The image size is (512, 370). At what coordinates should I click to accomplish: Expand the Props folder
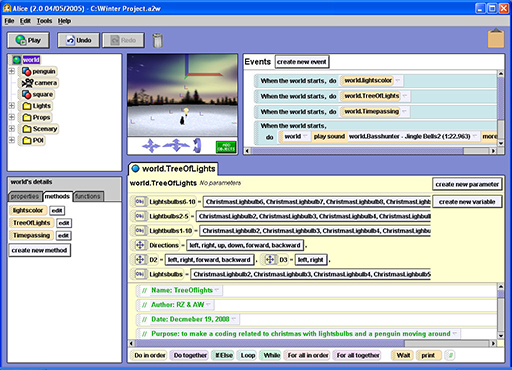tap(12, 117)
